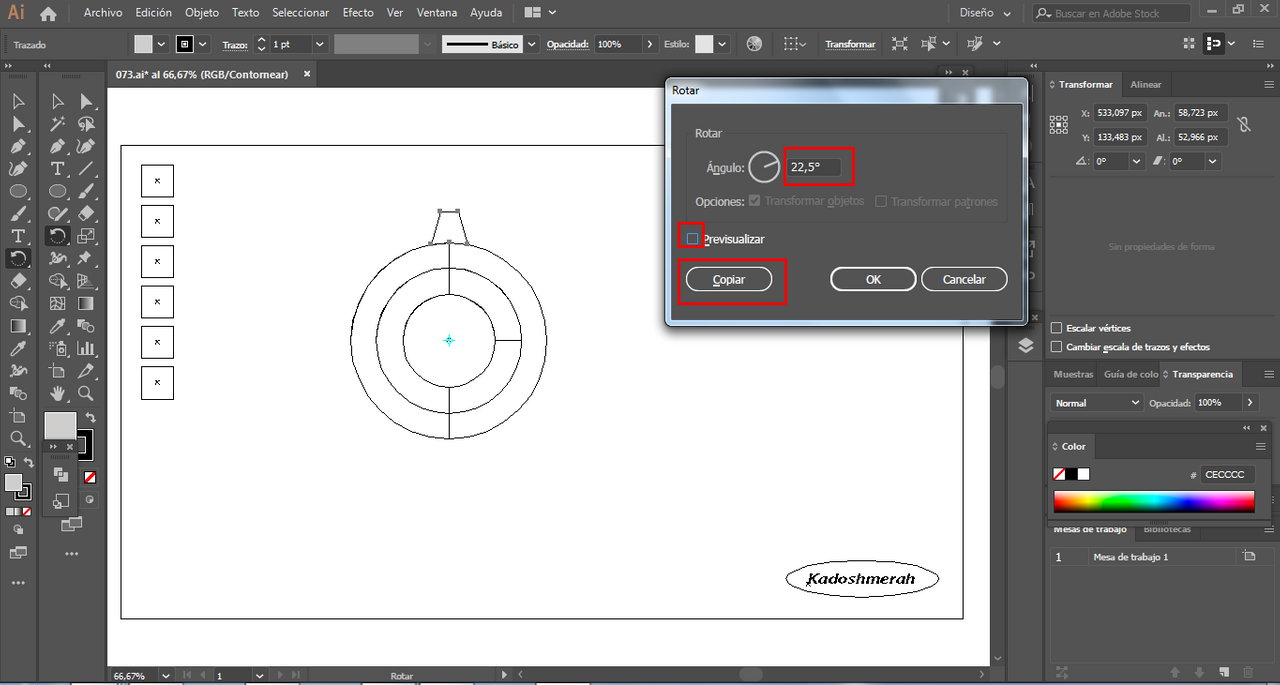Close the 073.ai document tab
The image size is (1280, 685).
(x=307, y=74)
